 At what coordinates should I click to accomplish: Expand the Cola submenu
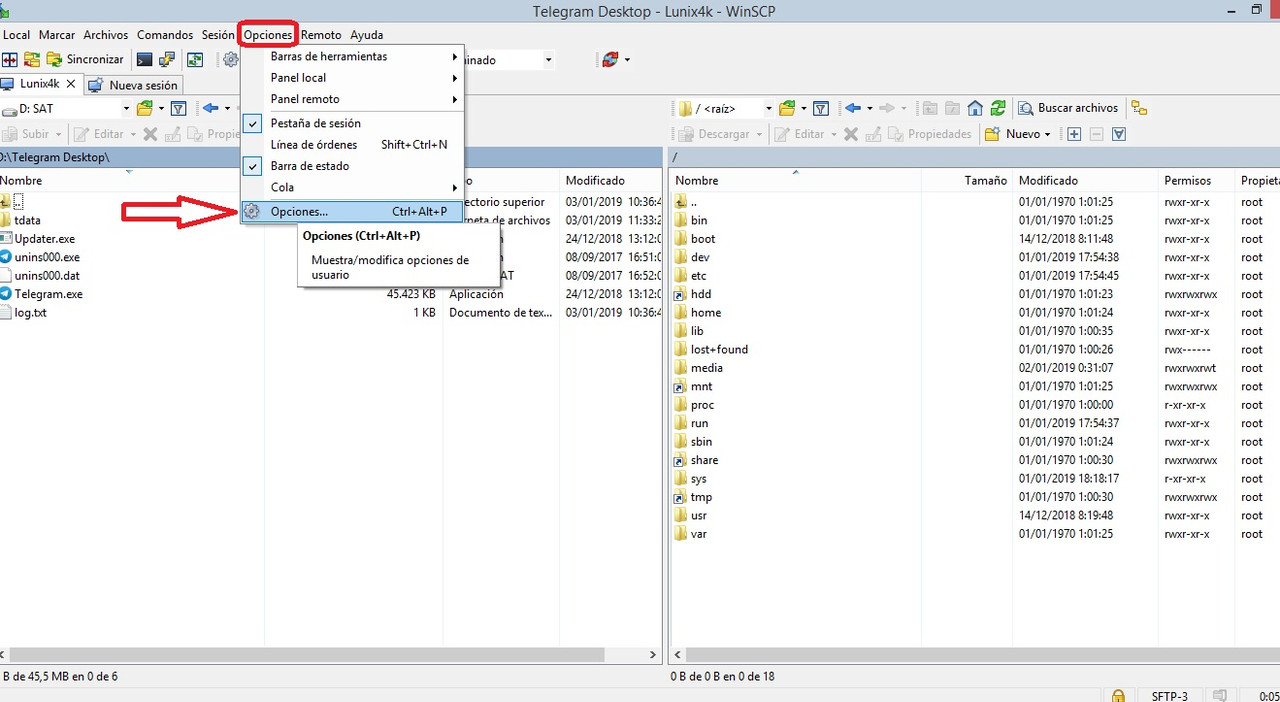pyautogui.click(x=352, y=187)
